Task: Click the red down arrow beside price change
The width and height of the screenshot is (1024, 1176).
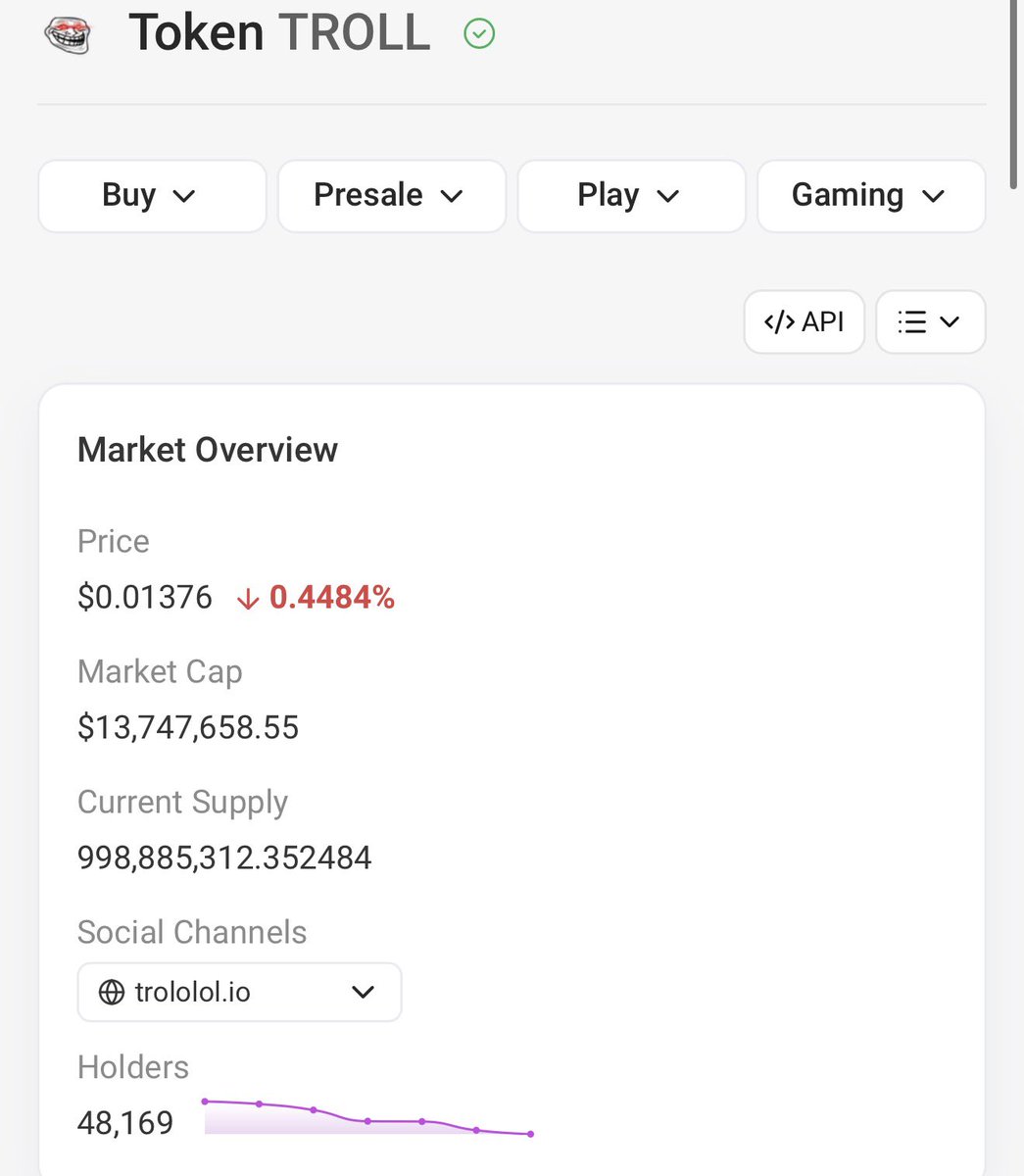Action: pyautogui.click(x=248, y=598)
